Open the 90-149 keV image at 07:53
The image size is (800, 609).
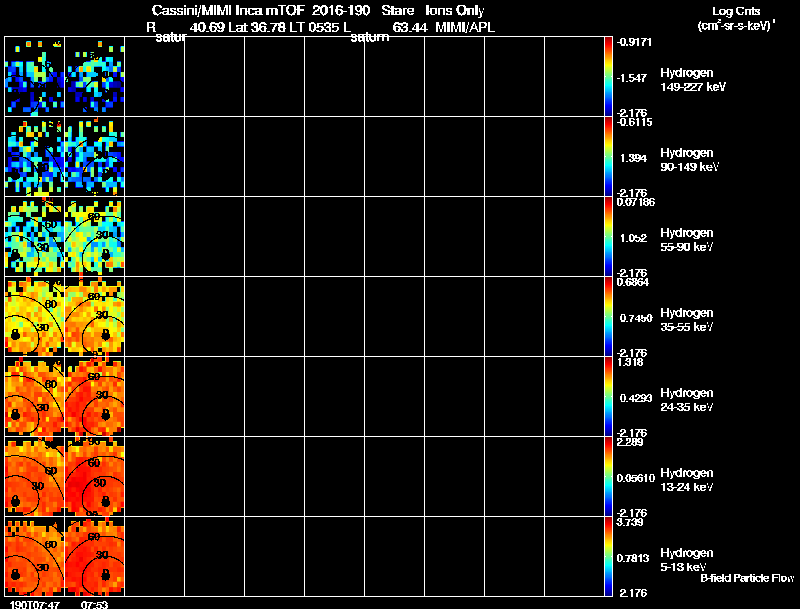pyautogui.click(x=95, y=157)
